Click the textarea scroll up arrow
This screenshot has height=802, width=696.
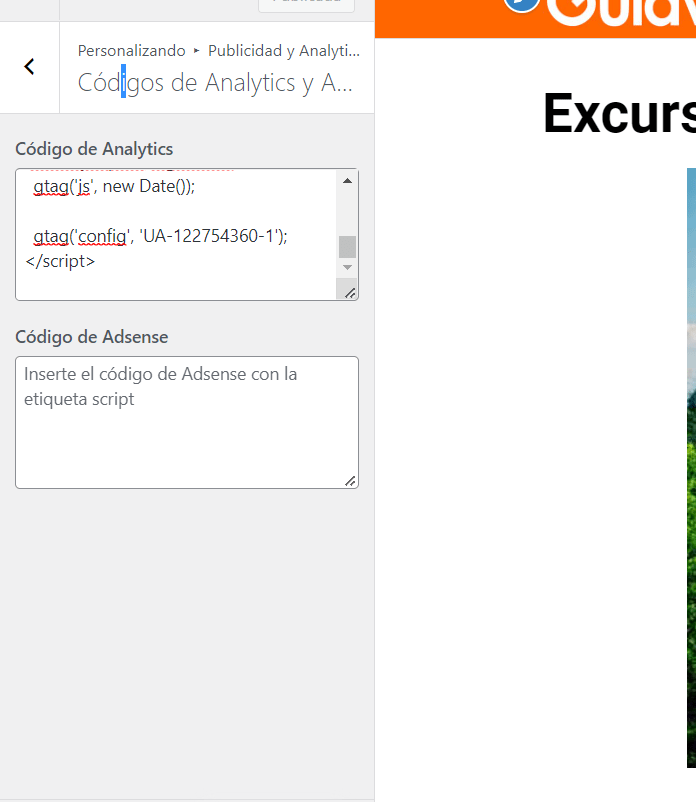pyautogui.click(x=347, y=181)
